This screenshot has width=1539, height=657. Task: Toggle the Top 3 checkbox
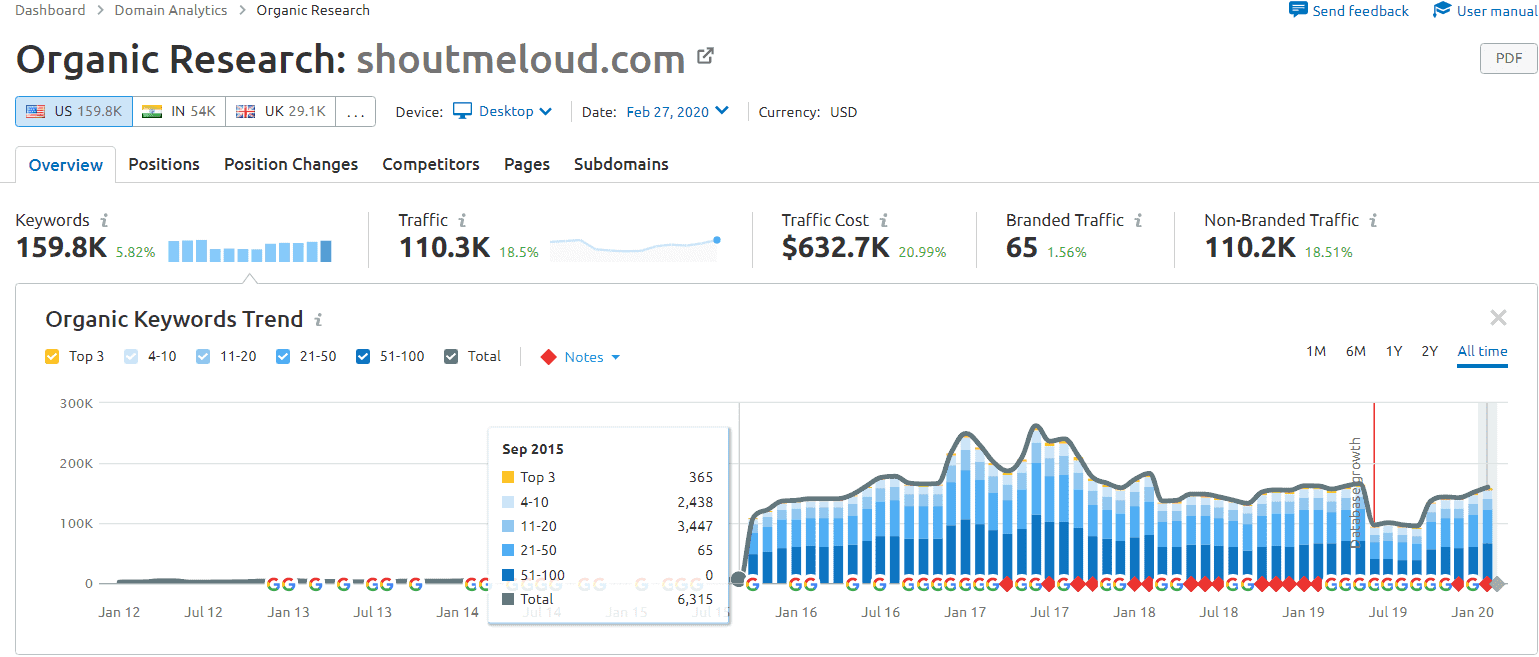(53, 356)
